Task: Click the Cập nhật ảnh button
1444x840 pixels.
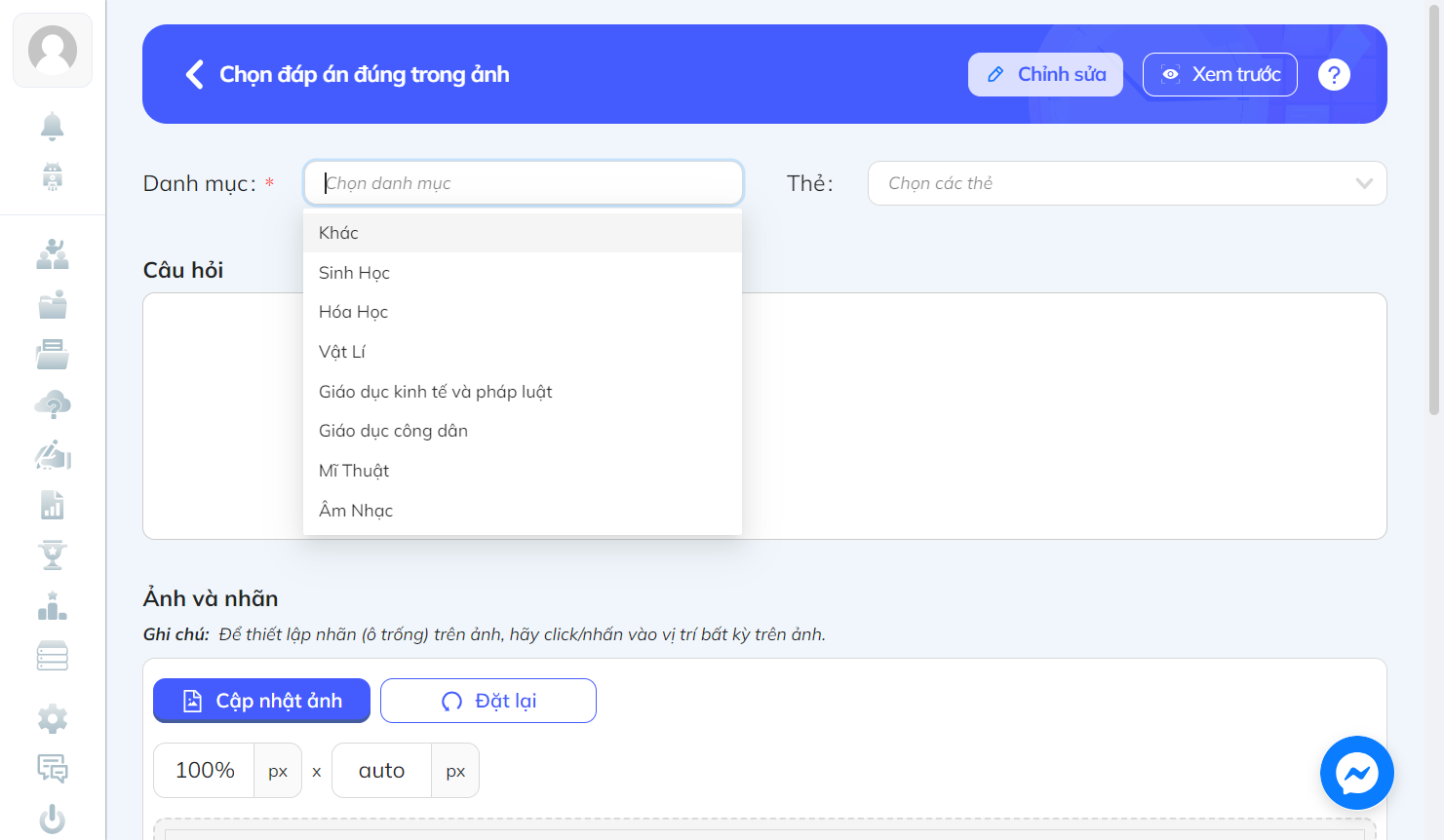Action: click(x=261, y=701)
